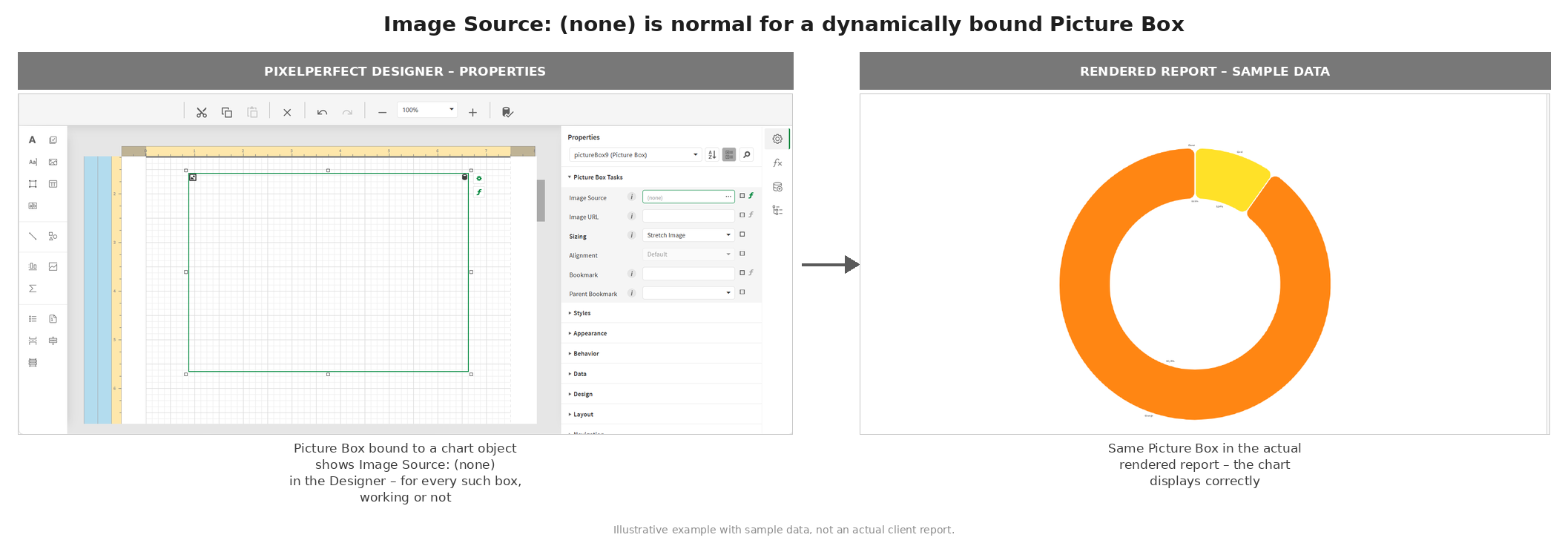Expand the Appearance property section

588,333
